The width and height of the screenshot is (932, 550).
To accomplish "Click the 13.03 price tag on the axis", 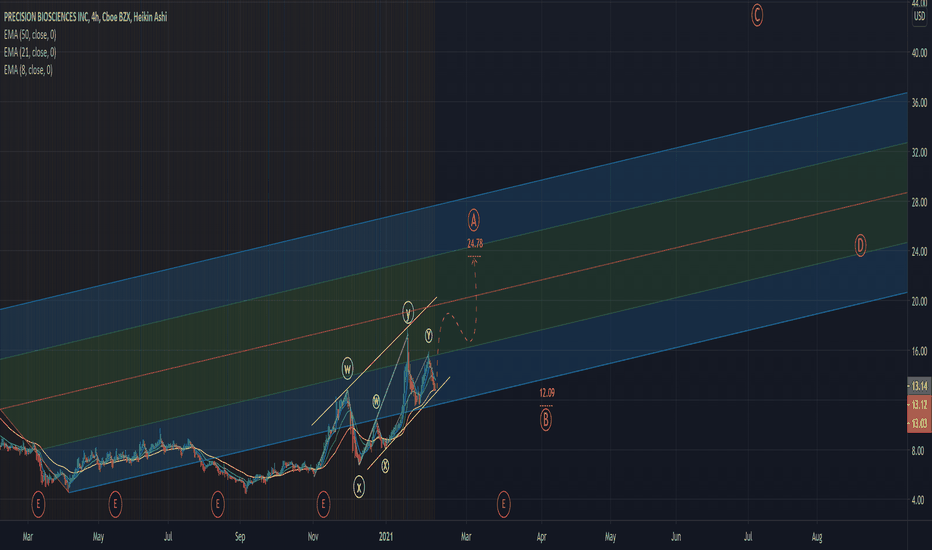I will (919, 423).
